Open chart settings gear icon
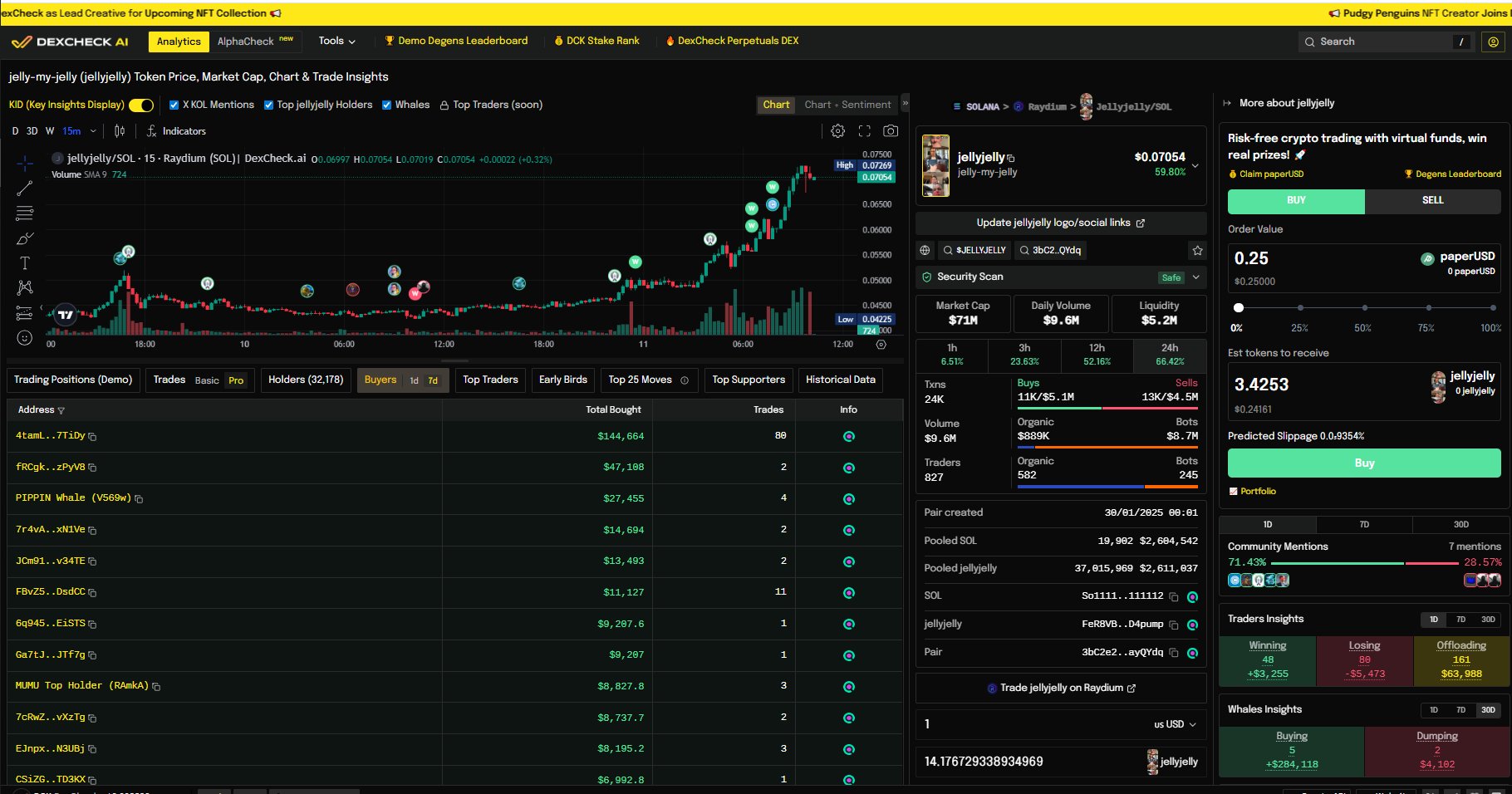The height and width of the screenshot is (794, 1512). (x=837, y=131)
